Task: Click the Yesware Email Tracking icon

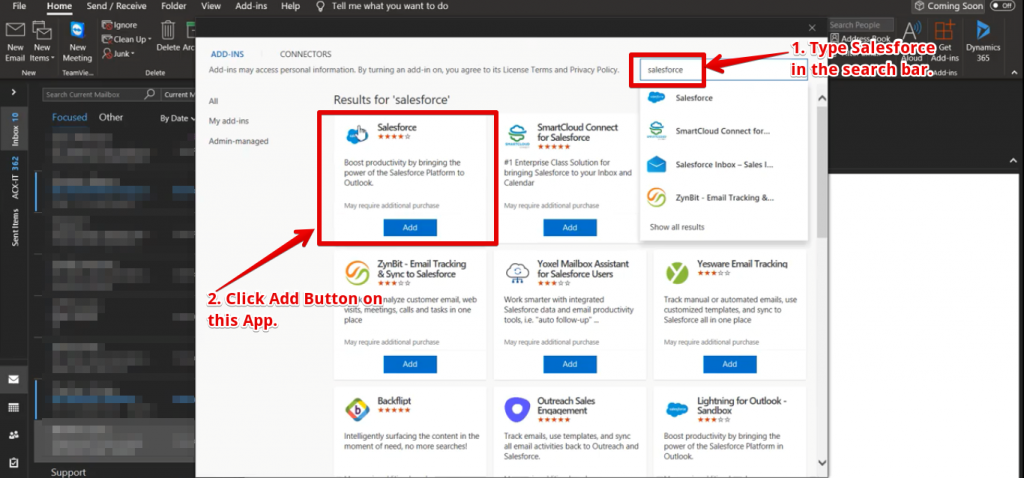Action: coord(677,272)
